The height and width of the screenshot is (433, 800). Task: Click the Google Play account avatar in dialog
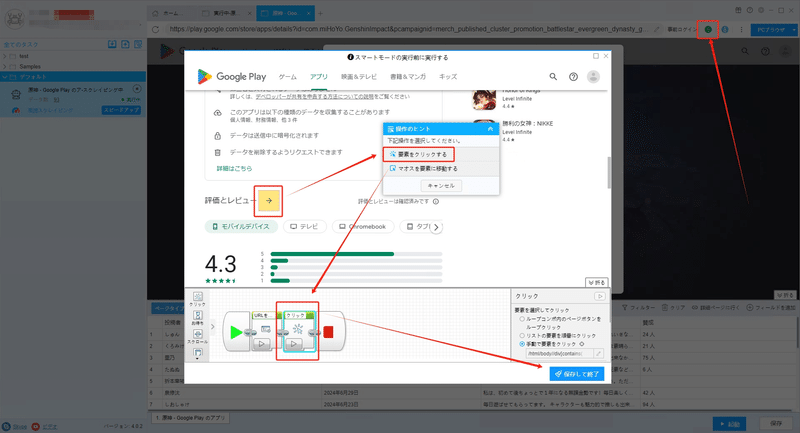pos(593,77)
